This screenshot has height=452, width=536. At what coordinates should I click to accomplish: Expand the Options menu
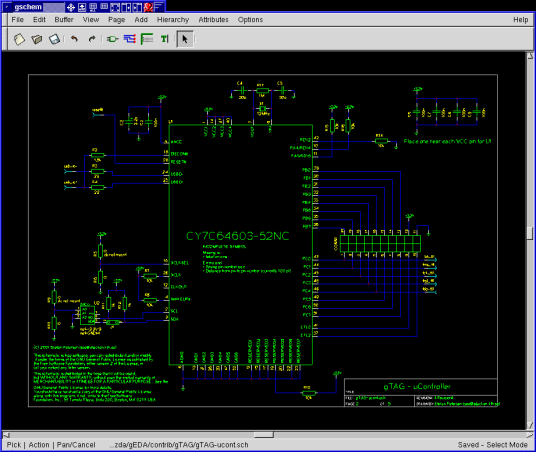coord(250,19)
